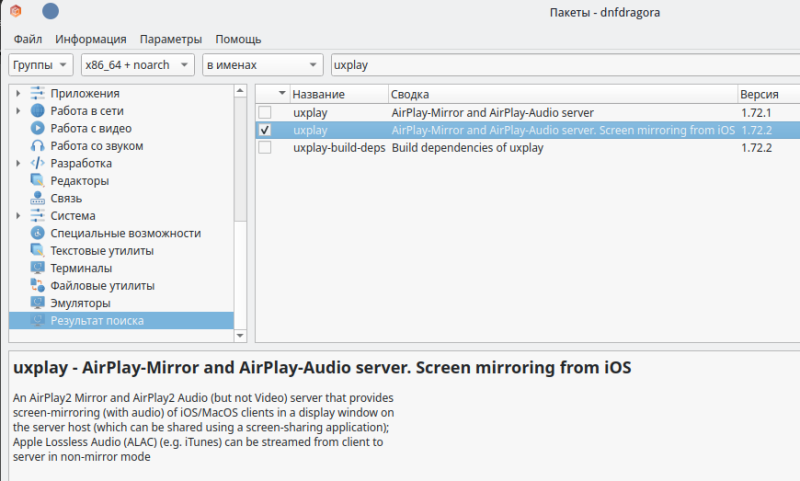The image size is (800, 481).
Task: Open the Параметры menu
Action: click(170, 39)
